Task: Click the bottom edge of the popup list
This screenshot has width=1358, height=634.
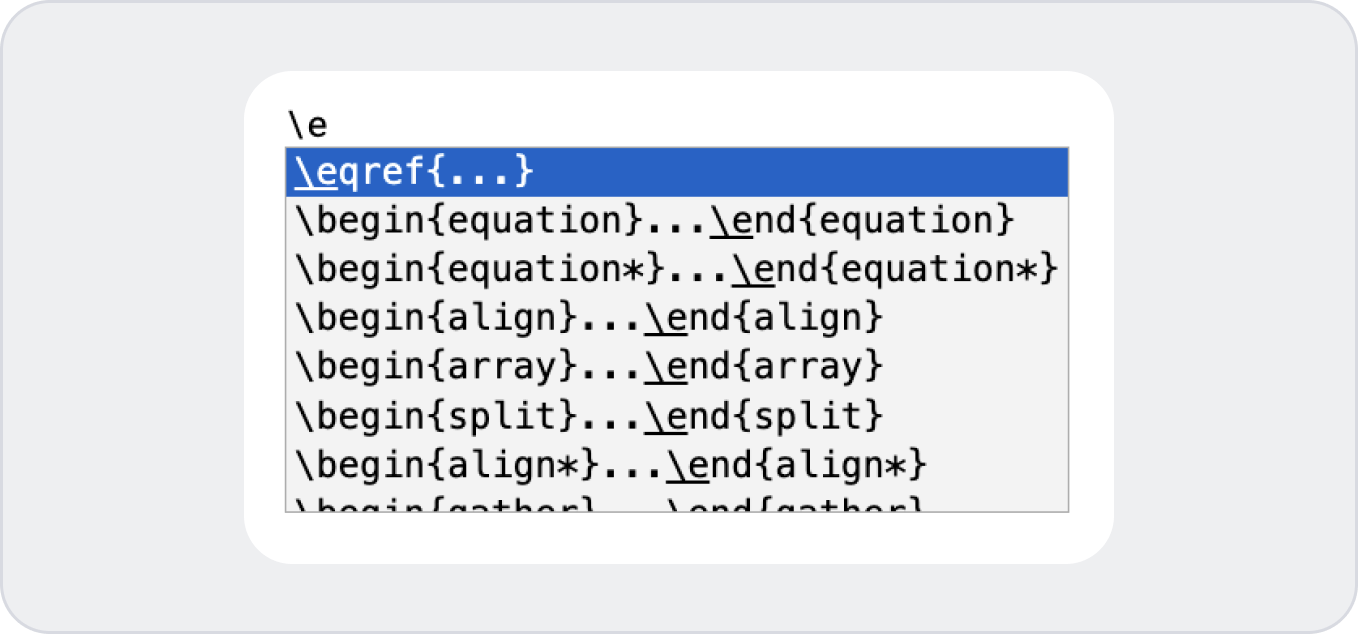Action: (675, 510)
